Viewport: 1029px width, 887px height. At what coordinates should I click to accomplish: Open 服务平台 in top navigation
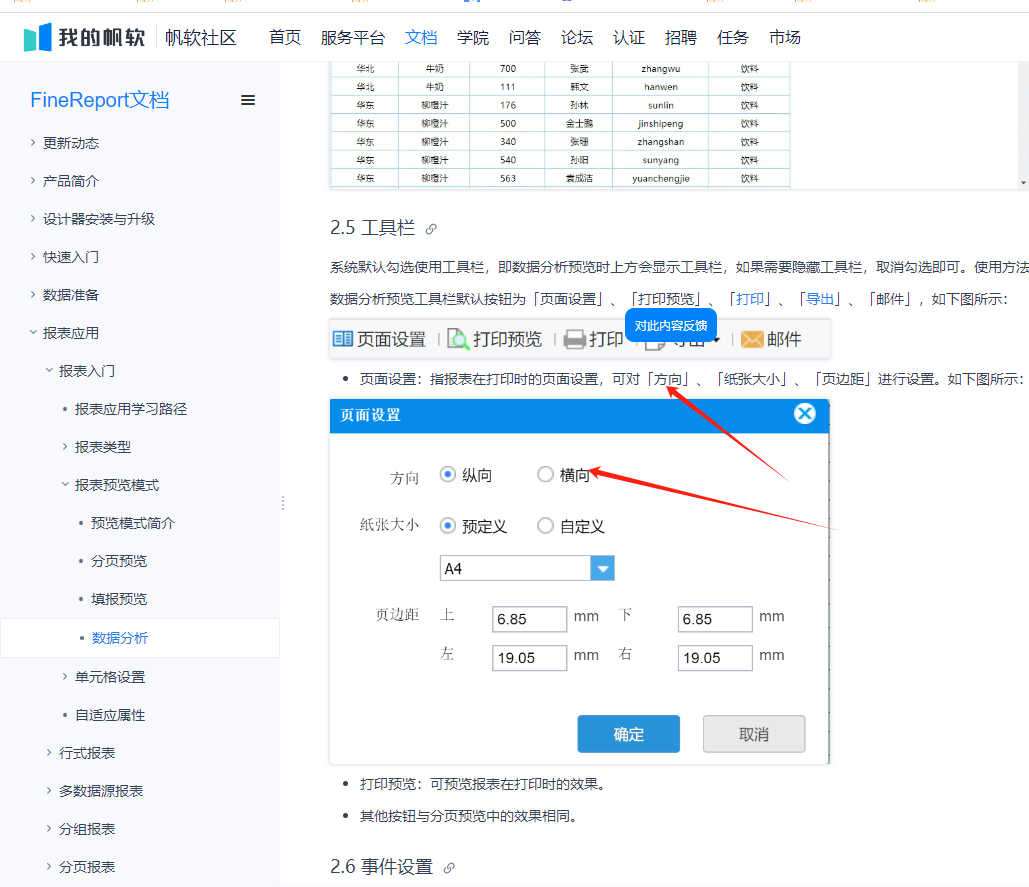pyautogui.click(x=353, y=37)
